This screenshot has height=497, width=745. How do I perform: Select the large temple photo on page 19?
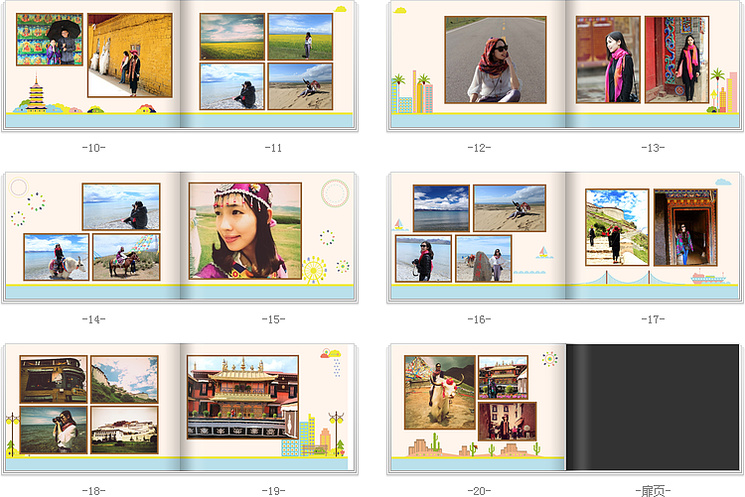[x=243, y=396]
